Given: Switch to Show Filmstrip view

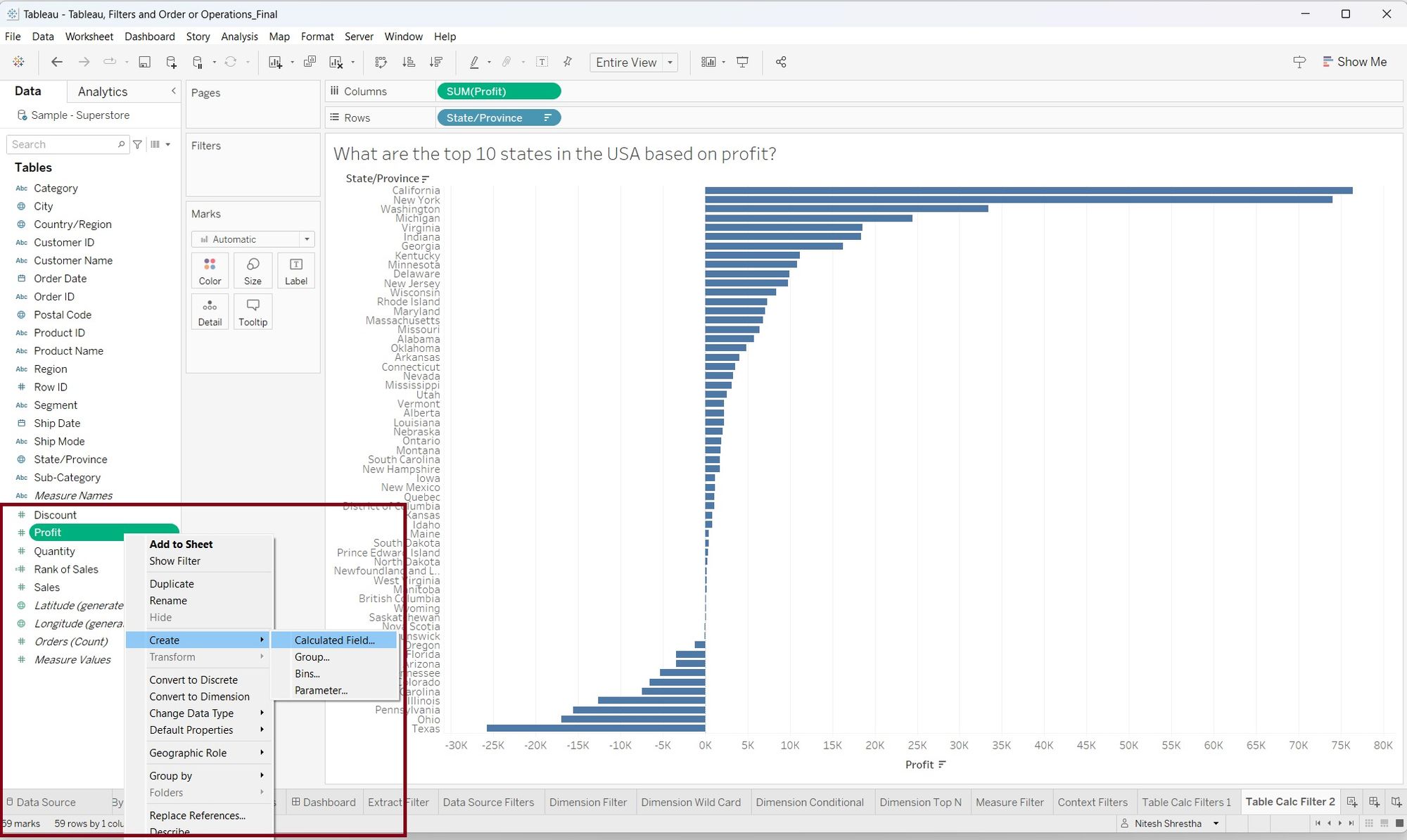Looking at the screenshot, I should (x=1384, y=823).
